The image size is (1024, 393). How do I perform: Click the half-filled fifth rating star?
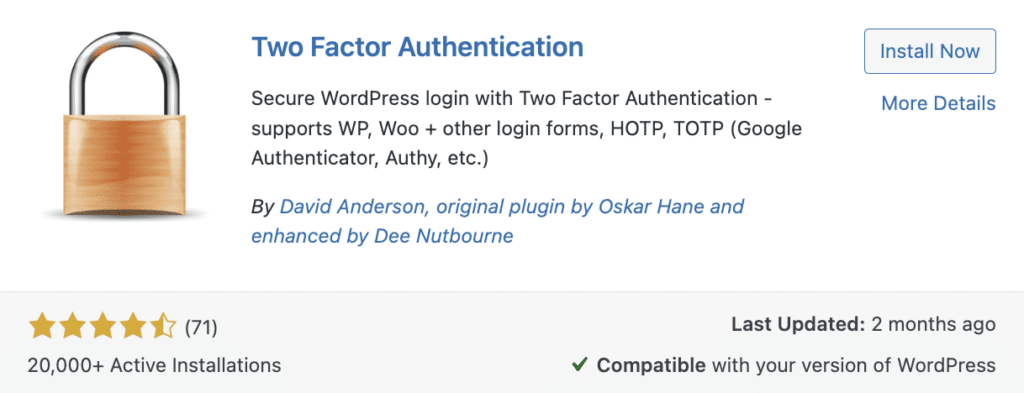click(x=163, y=326)
